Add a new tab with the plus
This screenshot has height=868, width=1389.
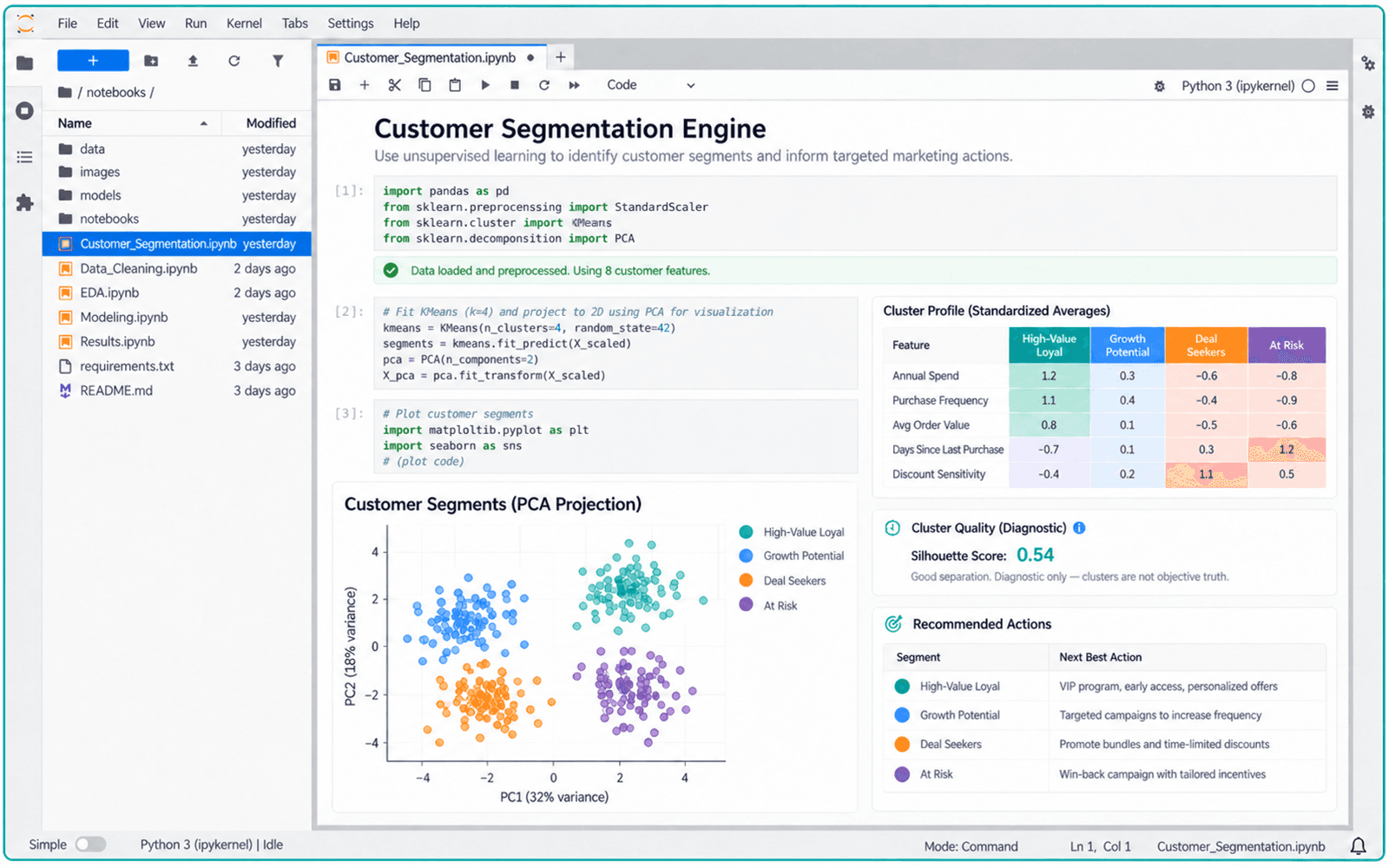point(561,57)
